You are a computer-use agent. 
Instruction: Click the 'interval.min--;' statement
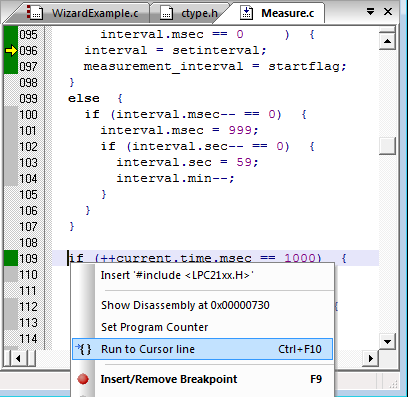point(175,178)
